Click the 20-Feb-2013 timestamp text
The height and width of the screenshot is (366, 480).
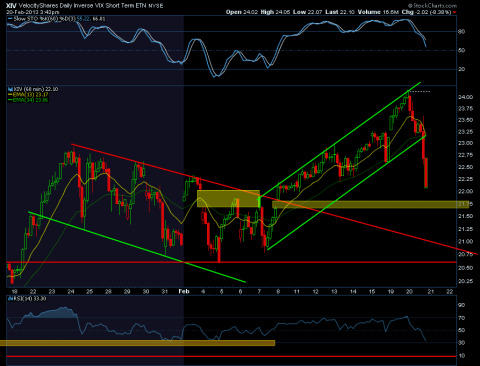[x=33, y=12]
